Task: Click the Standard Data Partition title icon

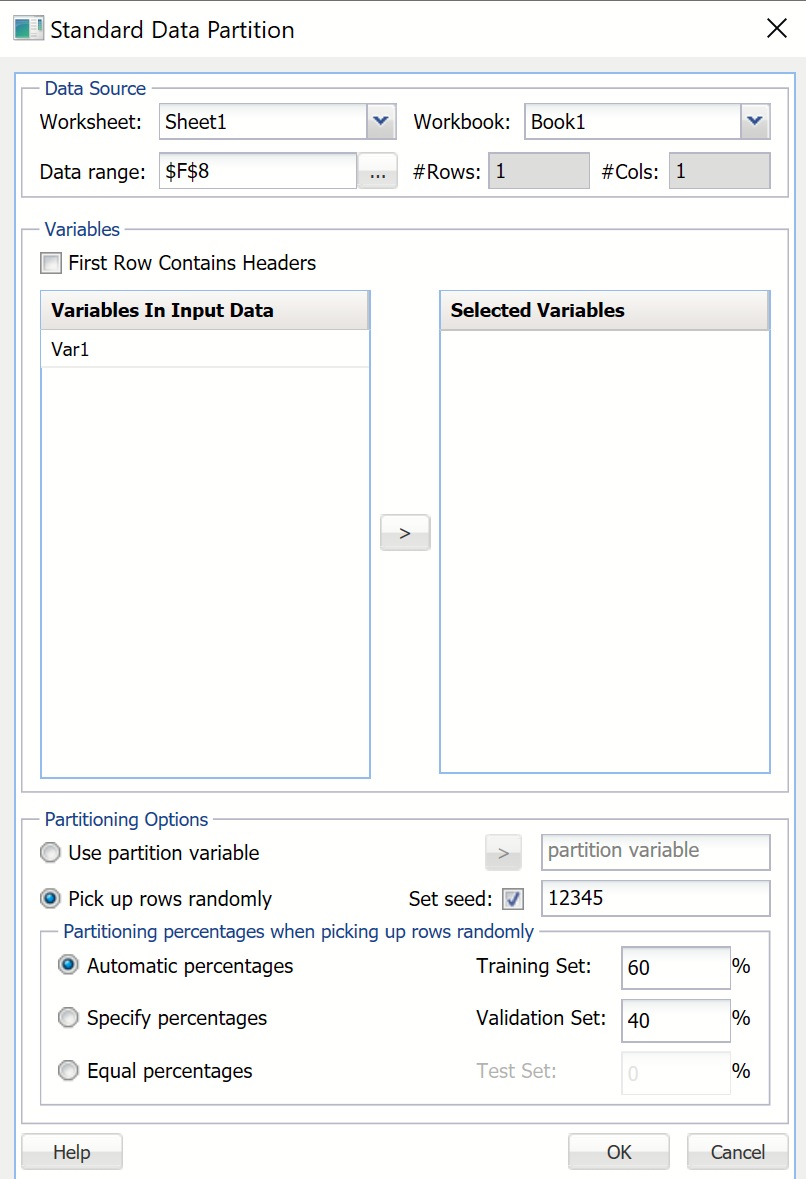Action: (x=28, y=29)
